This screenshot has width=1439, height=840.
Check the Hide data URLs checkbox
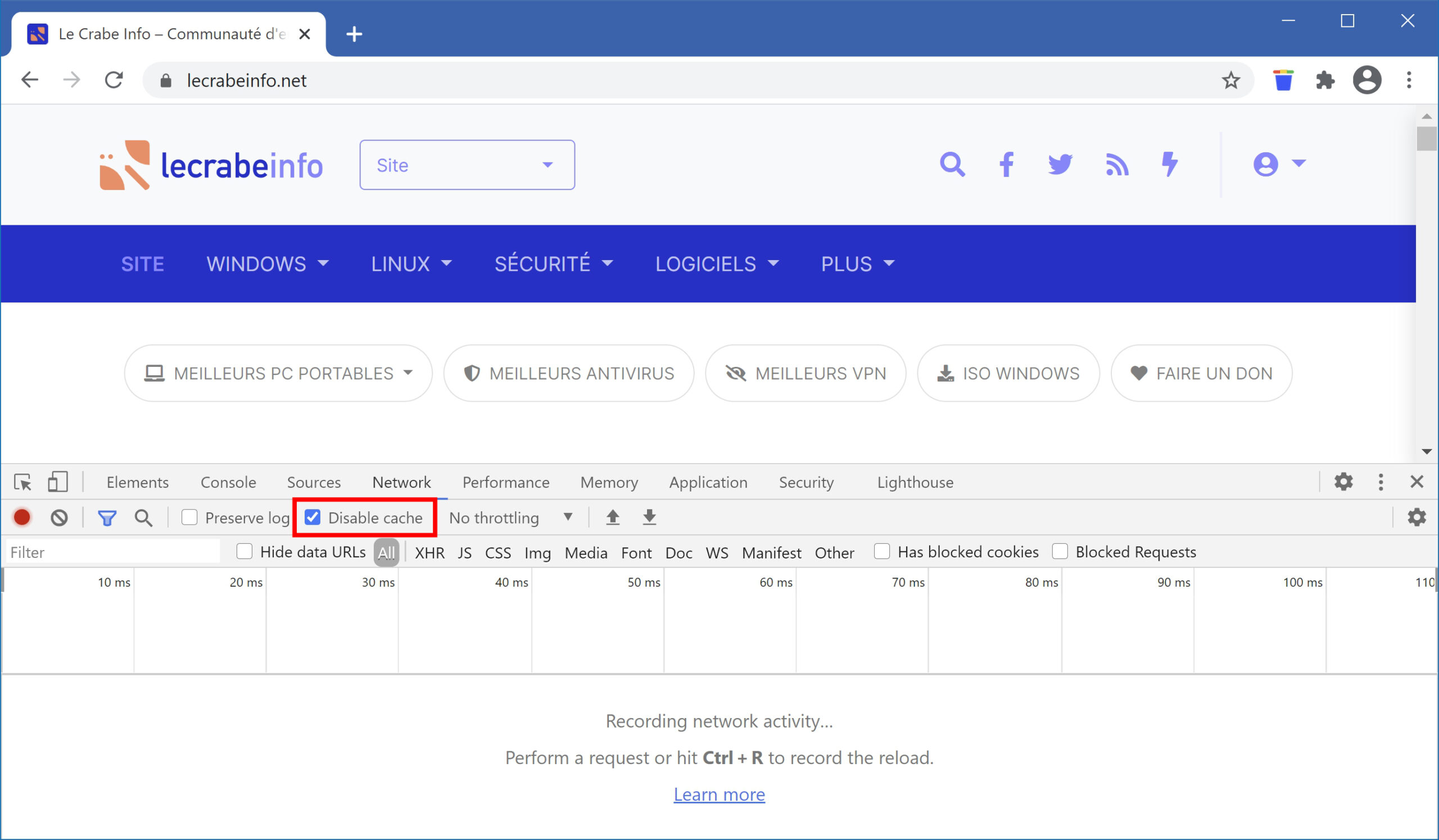(x=245, y=552)
